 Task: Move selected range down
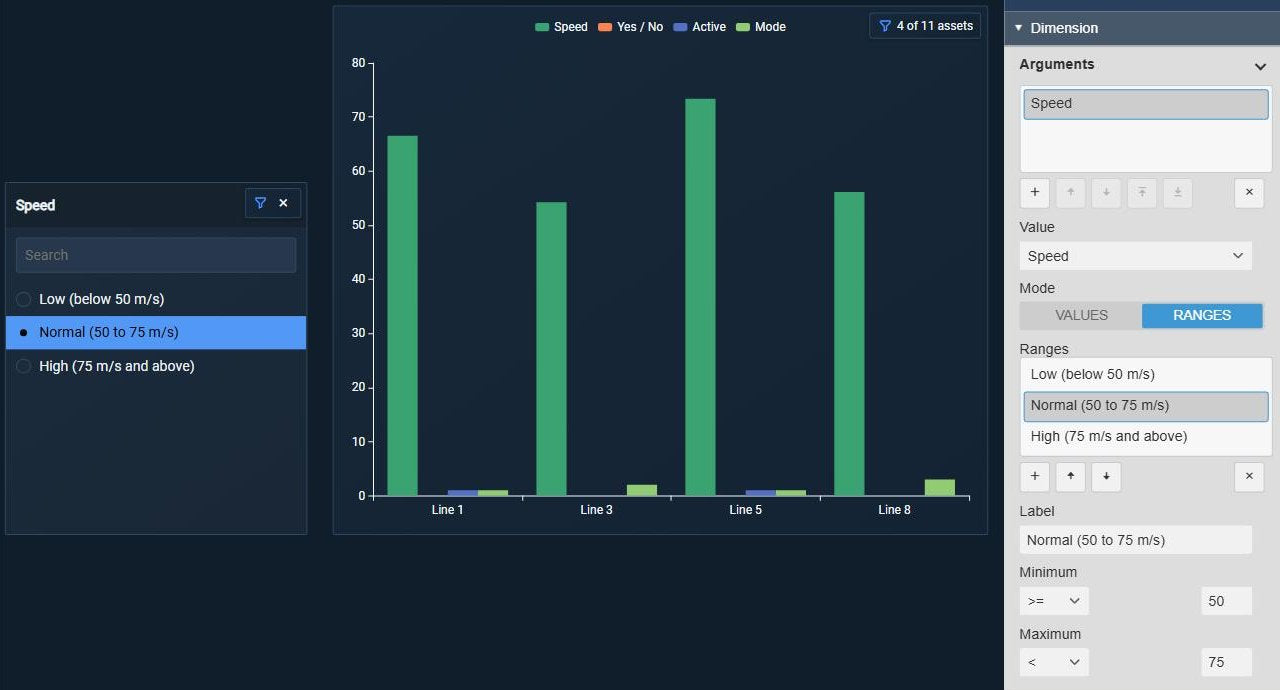tap(1106, 476)
